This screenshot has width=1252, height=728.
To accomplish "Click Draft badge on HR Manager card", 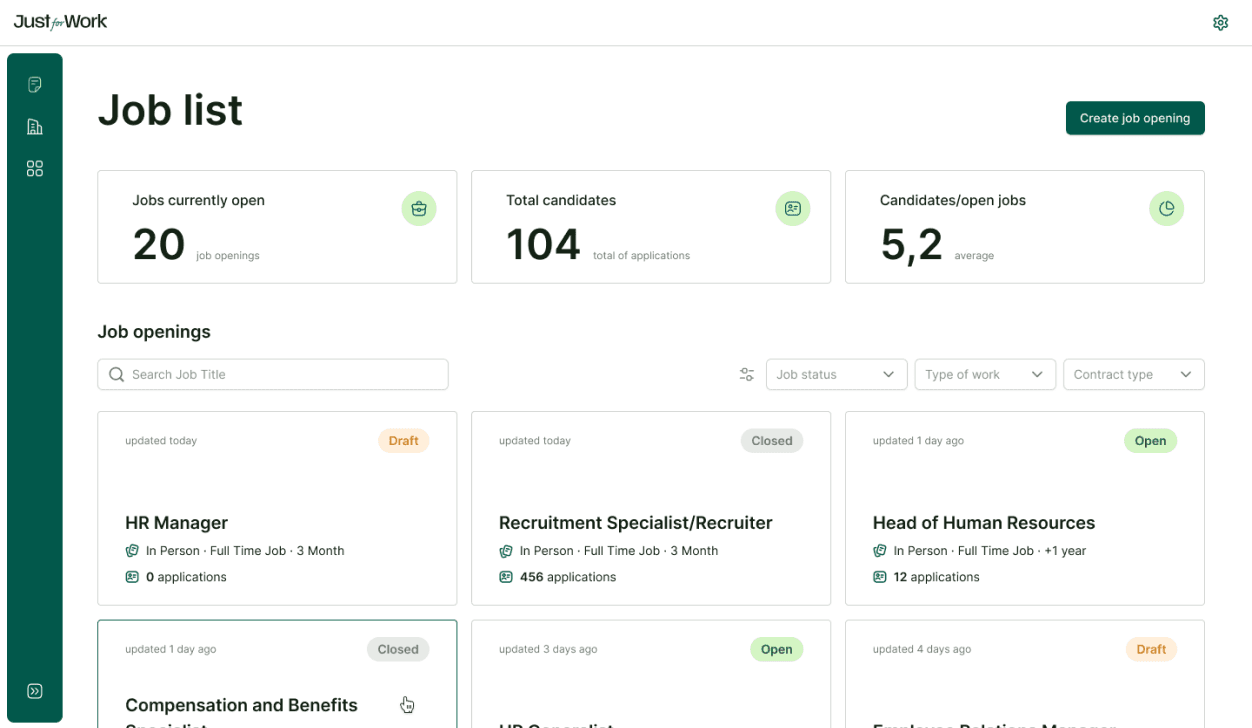I will tap(403, 441).
